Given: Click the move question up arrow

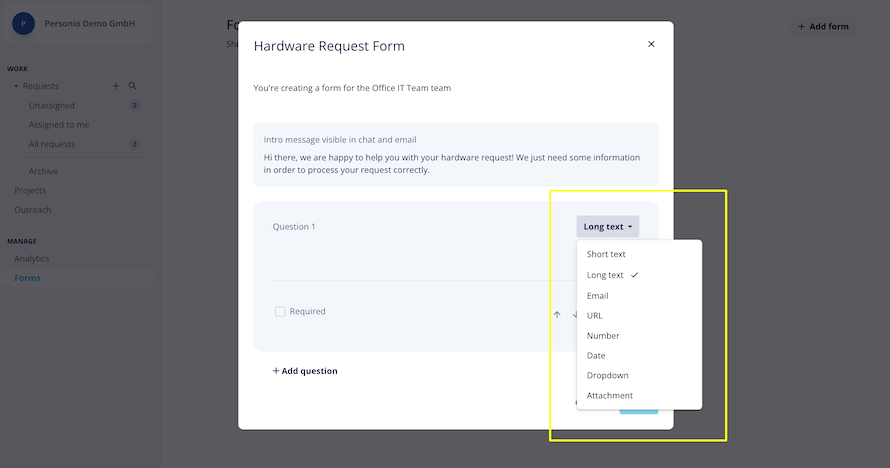Looking at the screenshot, I should click(x=557, y=315).
